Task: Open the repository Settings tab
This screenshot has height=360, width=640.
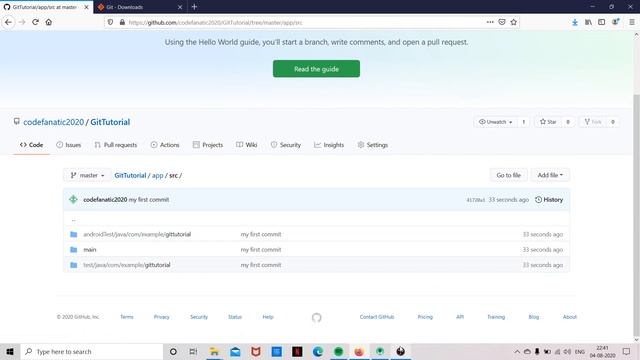Action: click(x=373, y=145)
